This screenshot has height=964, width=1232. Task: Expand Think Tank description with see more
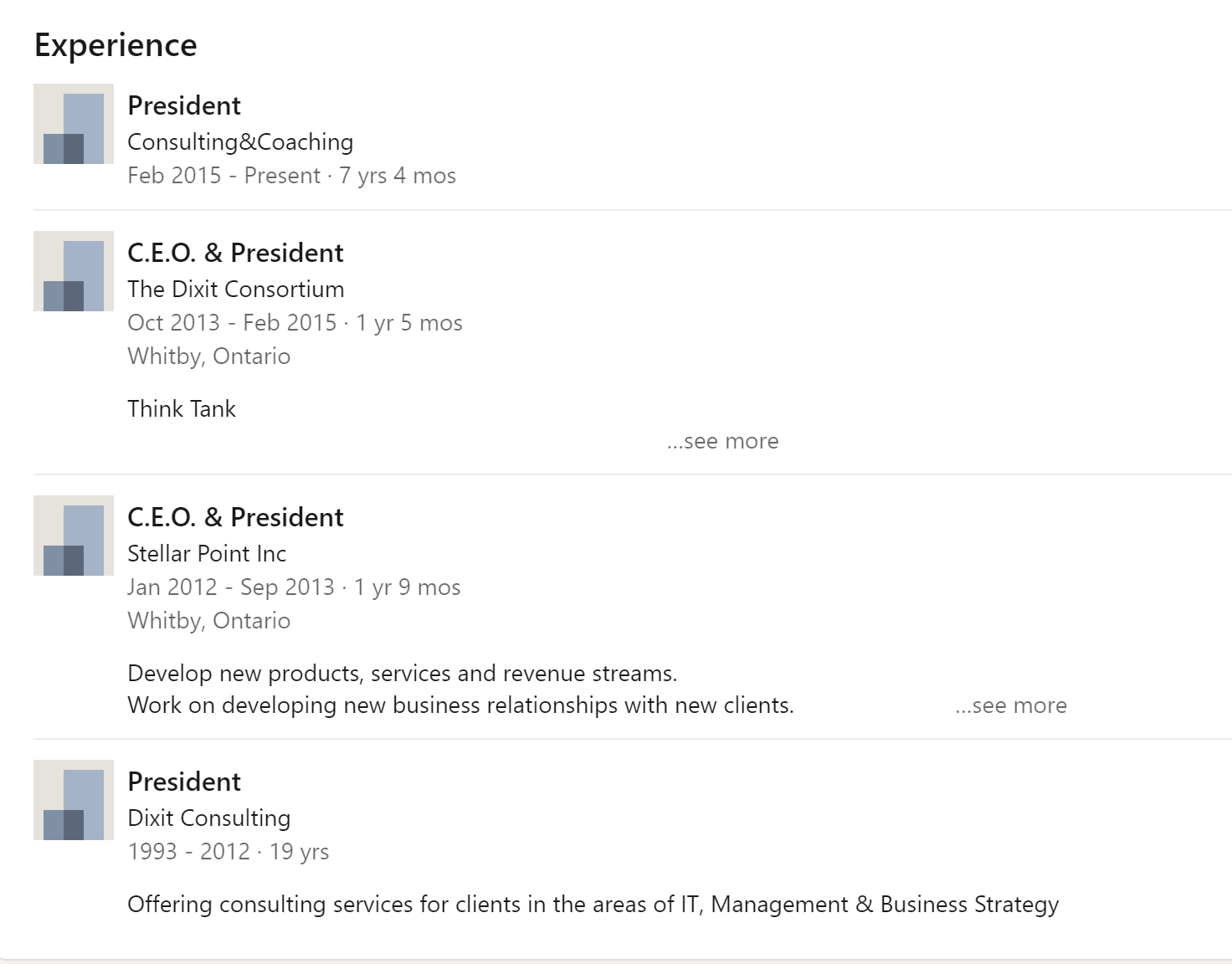point(723,441)
